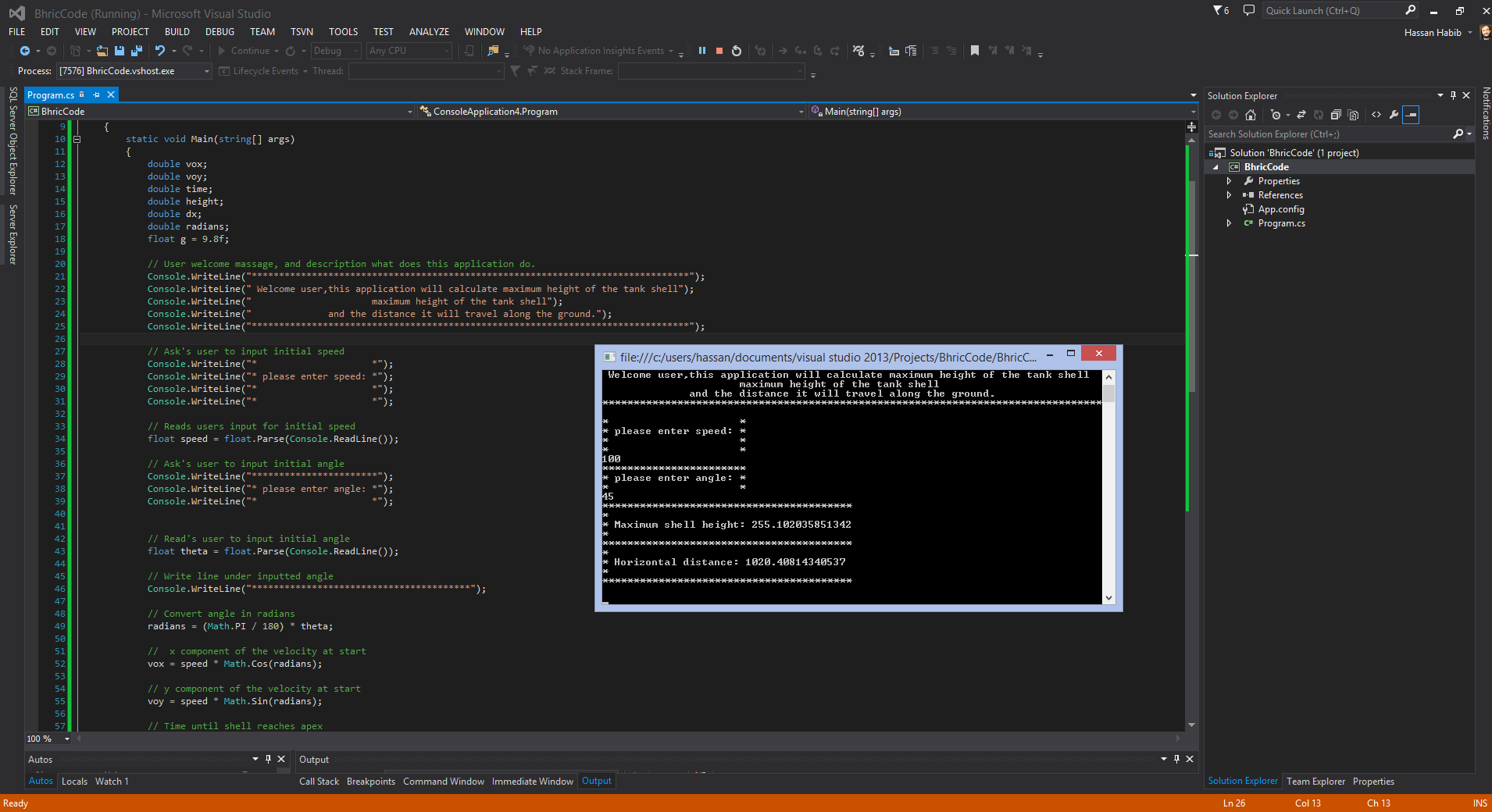This screenshot has width=1492, height=812.
Task: Open the BhricCode project scope dropdown
Action: click(220, 112)
